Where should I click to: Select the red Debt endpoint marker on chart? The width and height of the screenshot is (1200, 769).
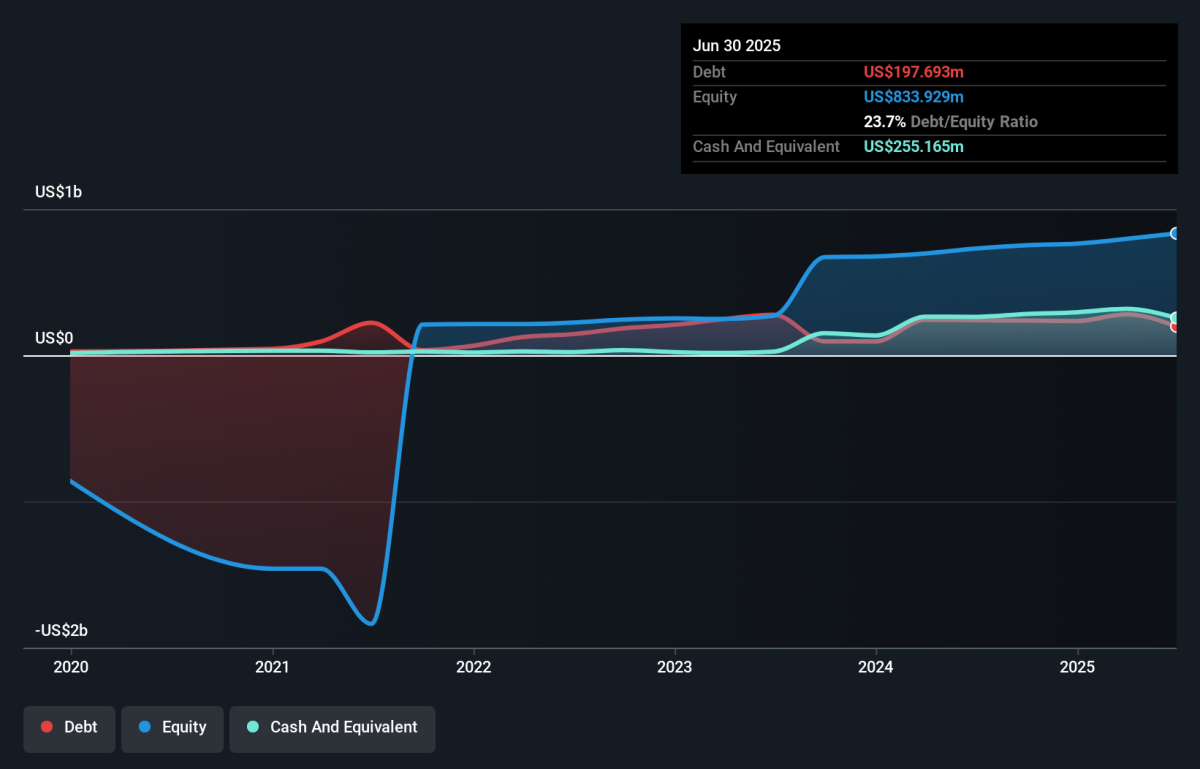click(1176, 327)
